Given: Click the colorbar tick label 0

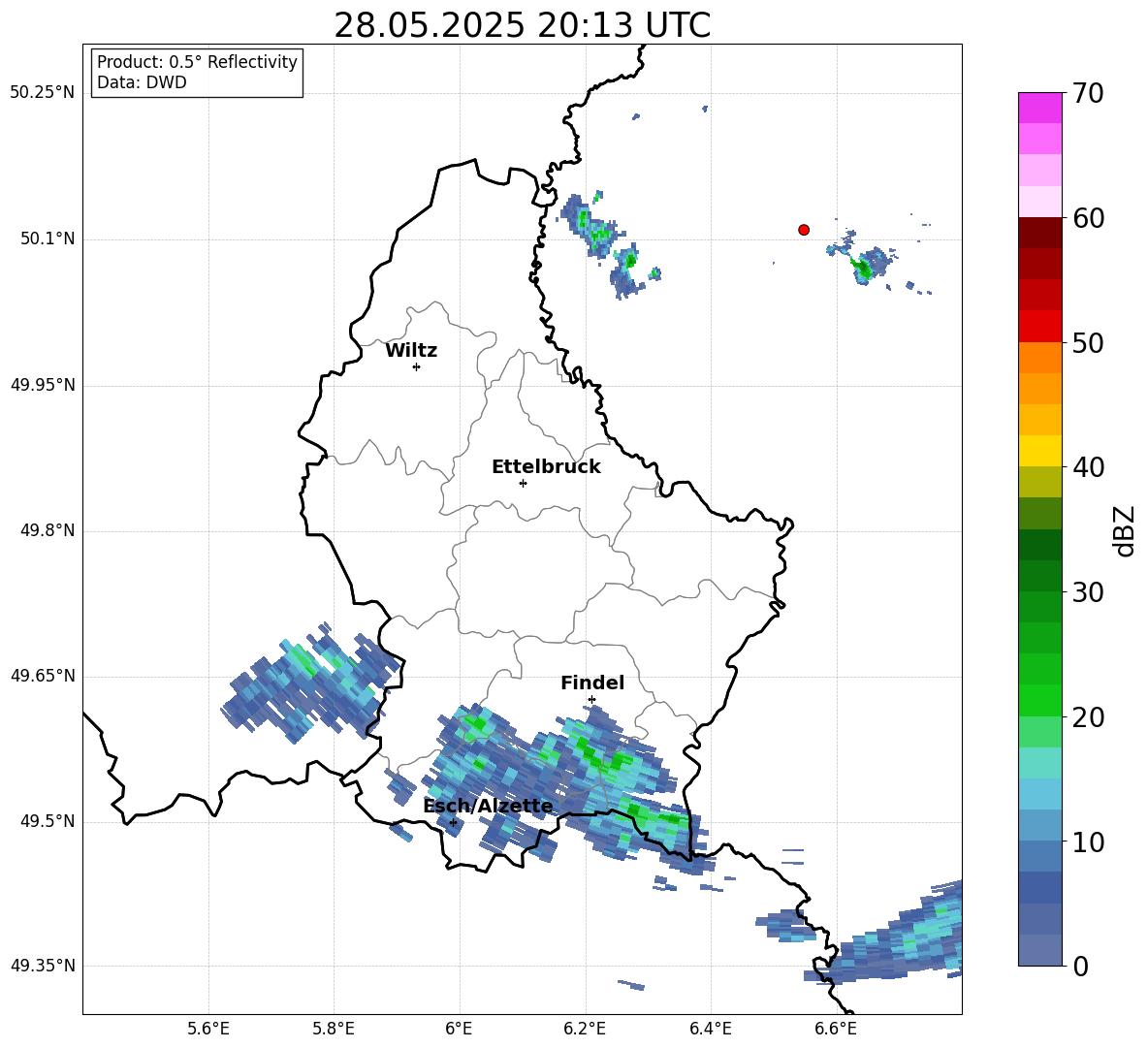Looking at the screenshot, I should [x=1080, y=966].
